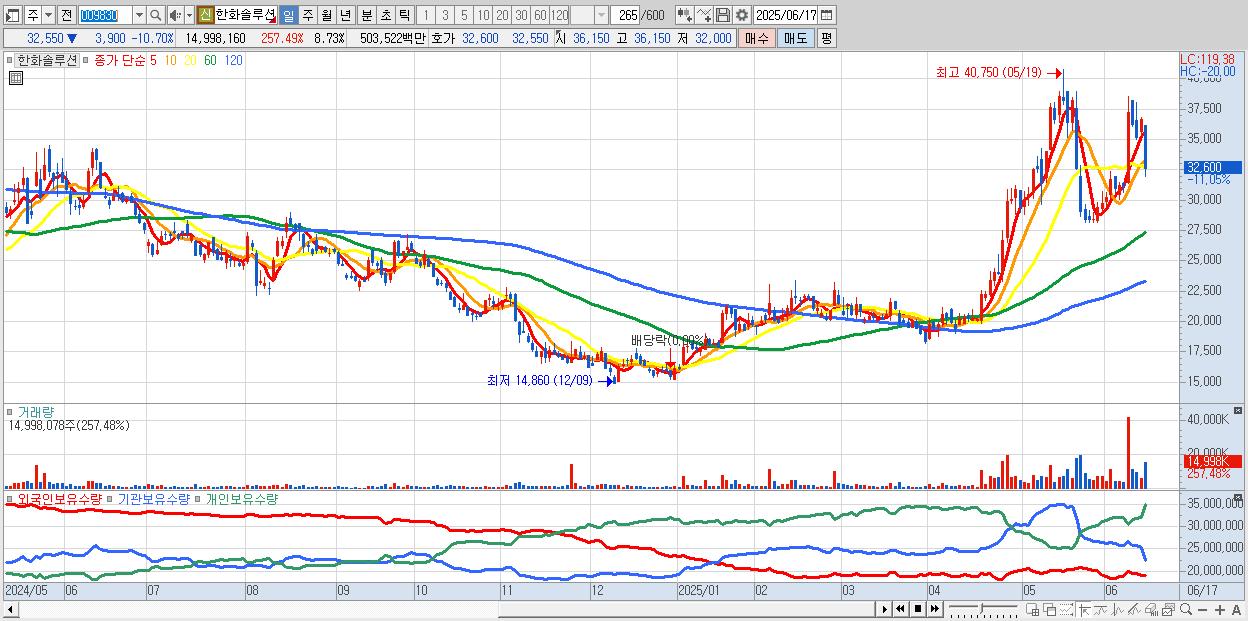Click the overlapping windows icon in bottom toolbar
1248x621 pixels.
coord(1050,609)
